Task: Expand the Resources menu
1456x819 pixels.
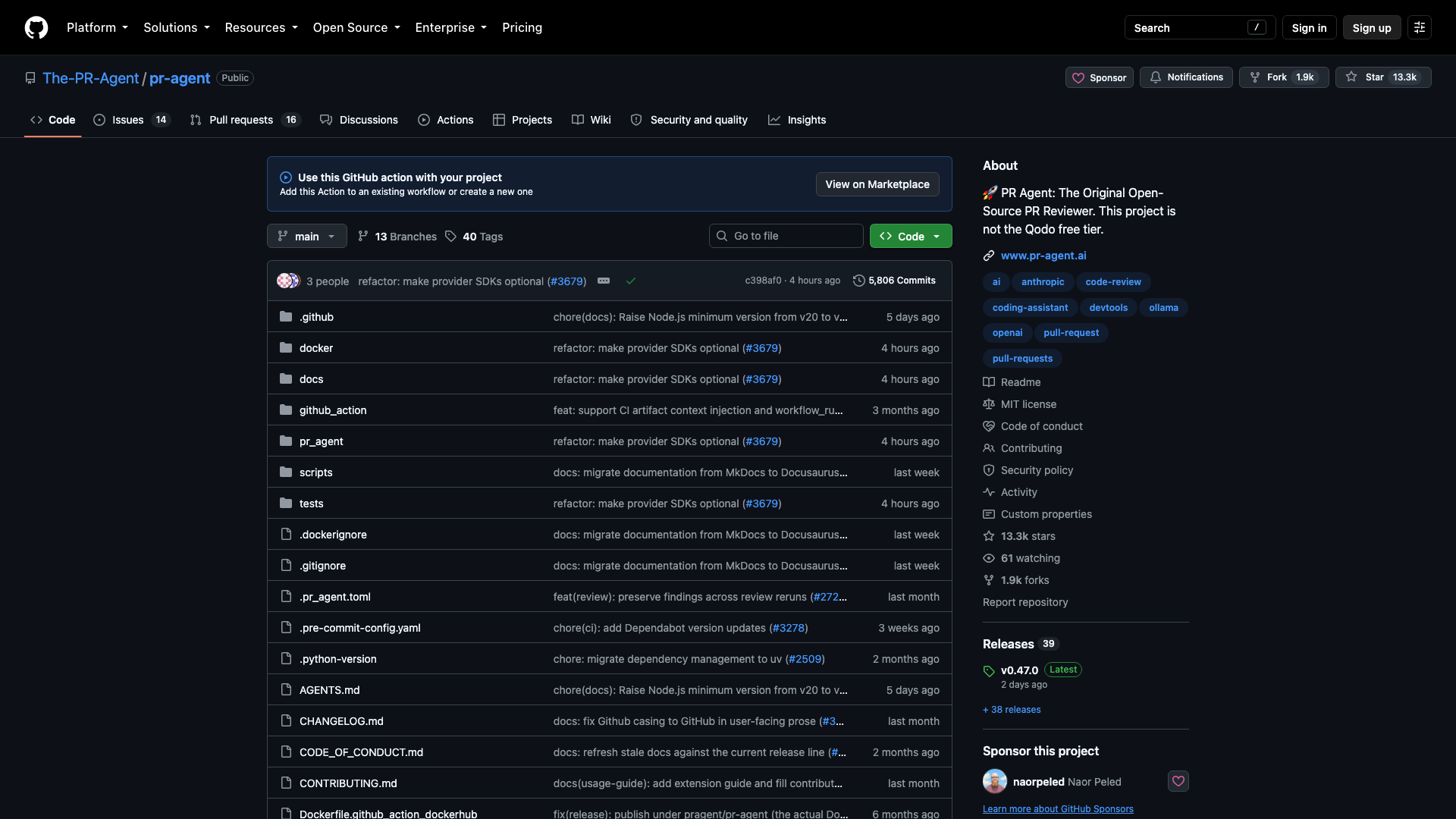Action: point(262,27)
